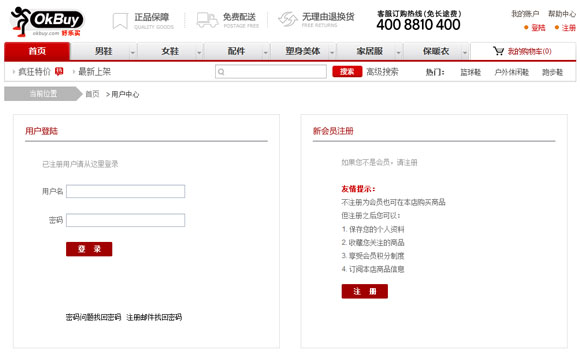The height and width of the screenshot is (361, 580).
Task: Expand the 女鞋 dropdown arrow
Action: click(x=199, y=53)
